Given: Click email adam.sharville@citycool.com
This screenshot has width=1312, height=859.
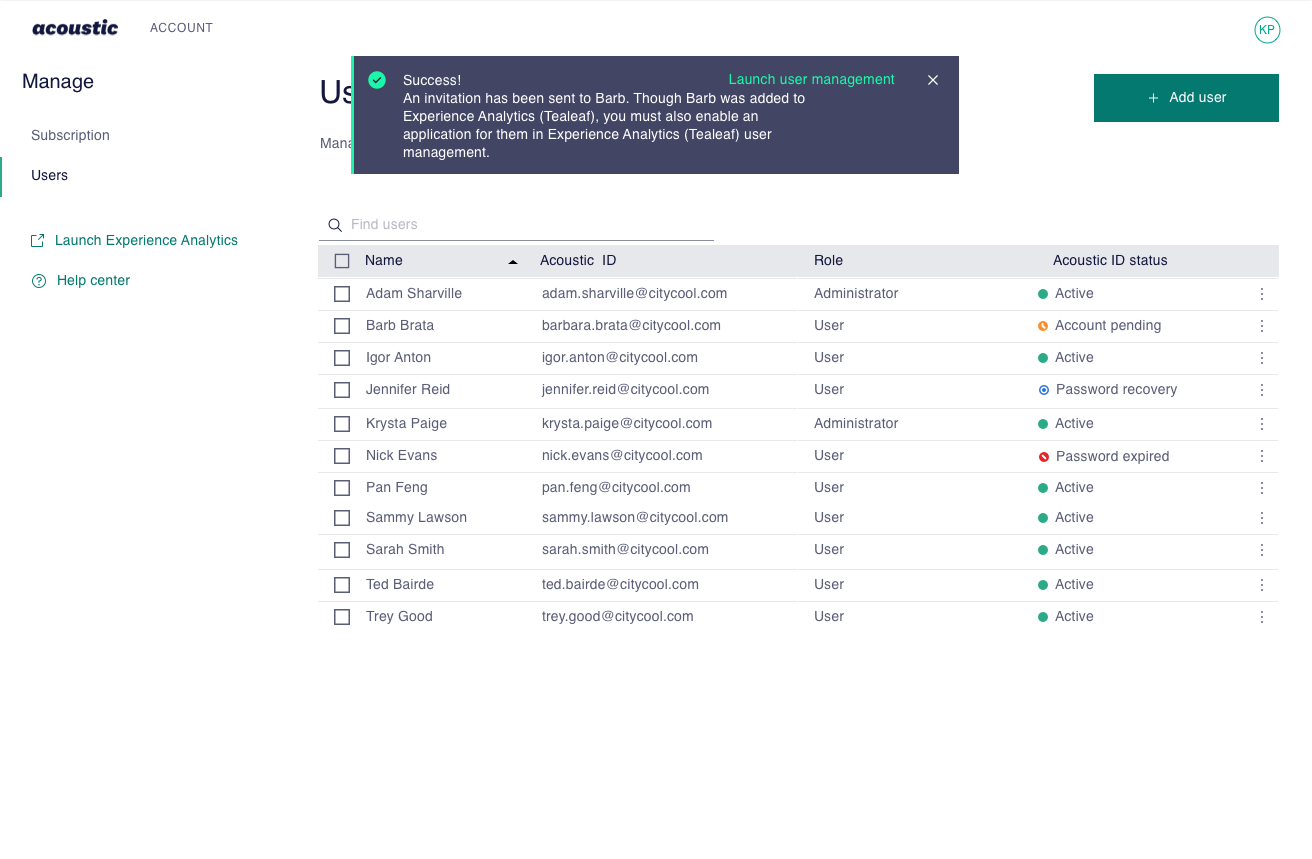Looking at the screenshot, I should [x=634, y=293].
